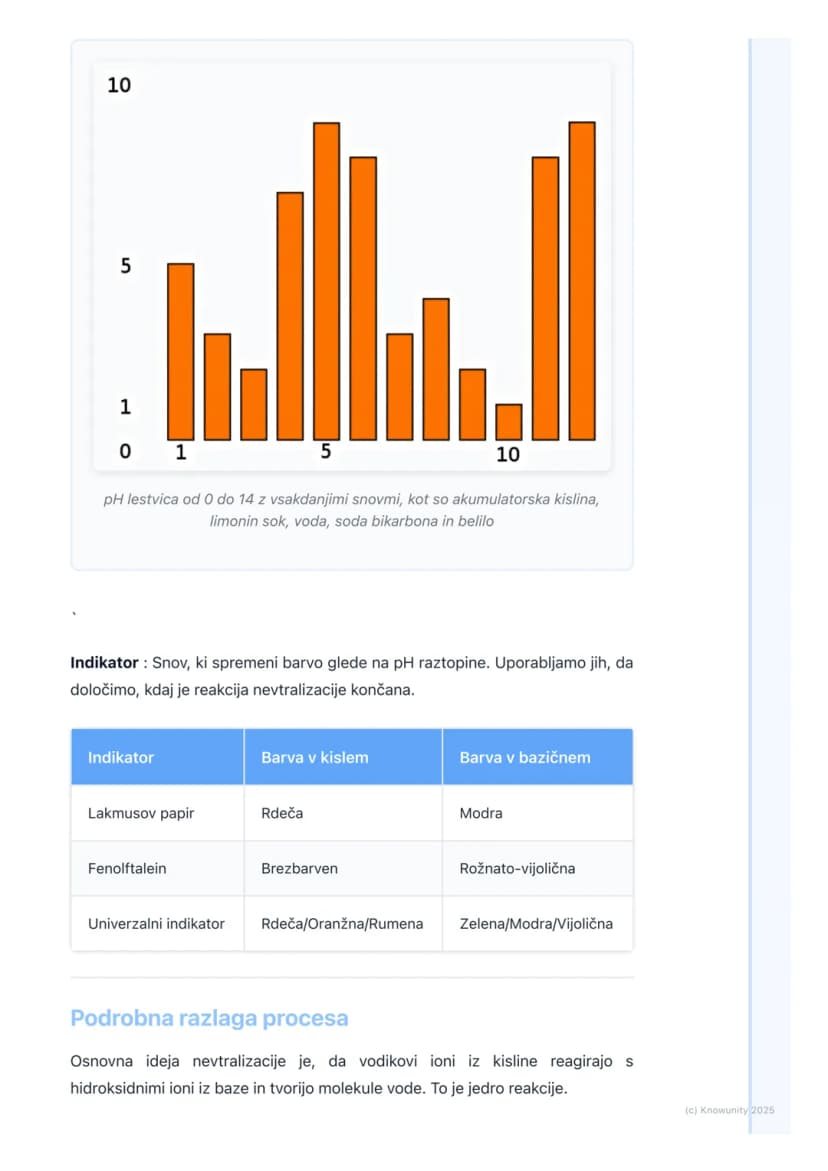The height and width of the screenshot is (1171, 828).
Task: Click the tallest orange bar above label 5
Action: 326,282
